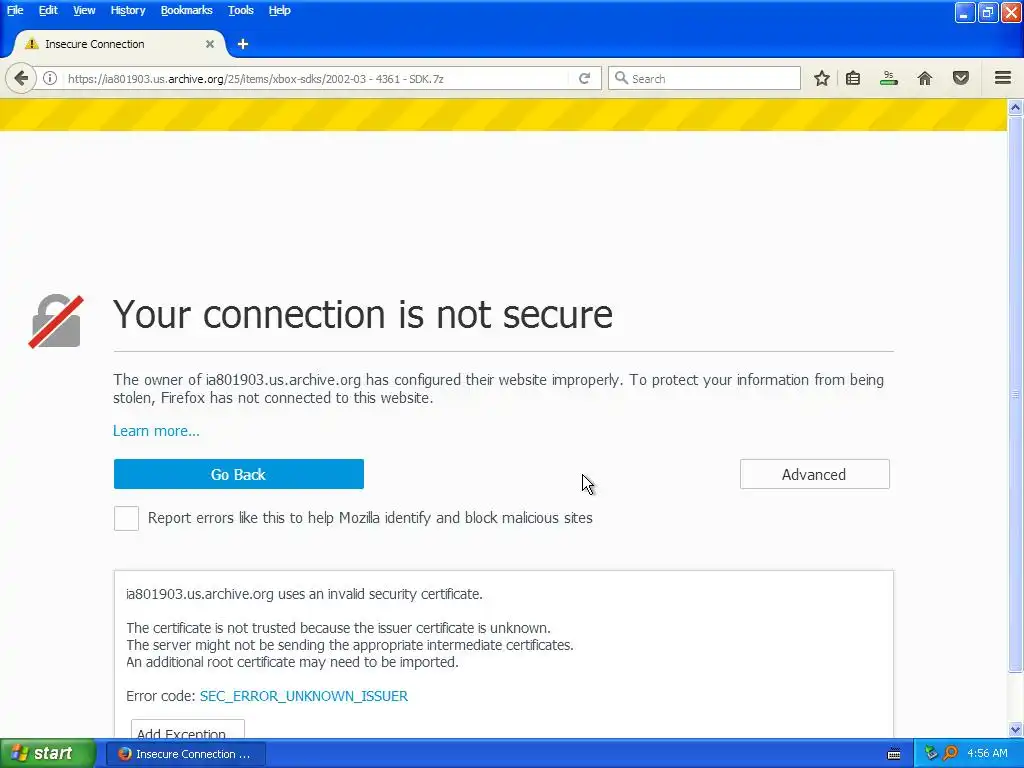Open the Bookmarks menu
Viewport: 1024px width, 768px height.
(186, 10)
